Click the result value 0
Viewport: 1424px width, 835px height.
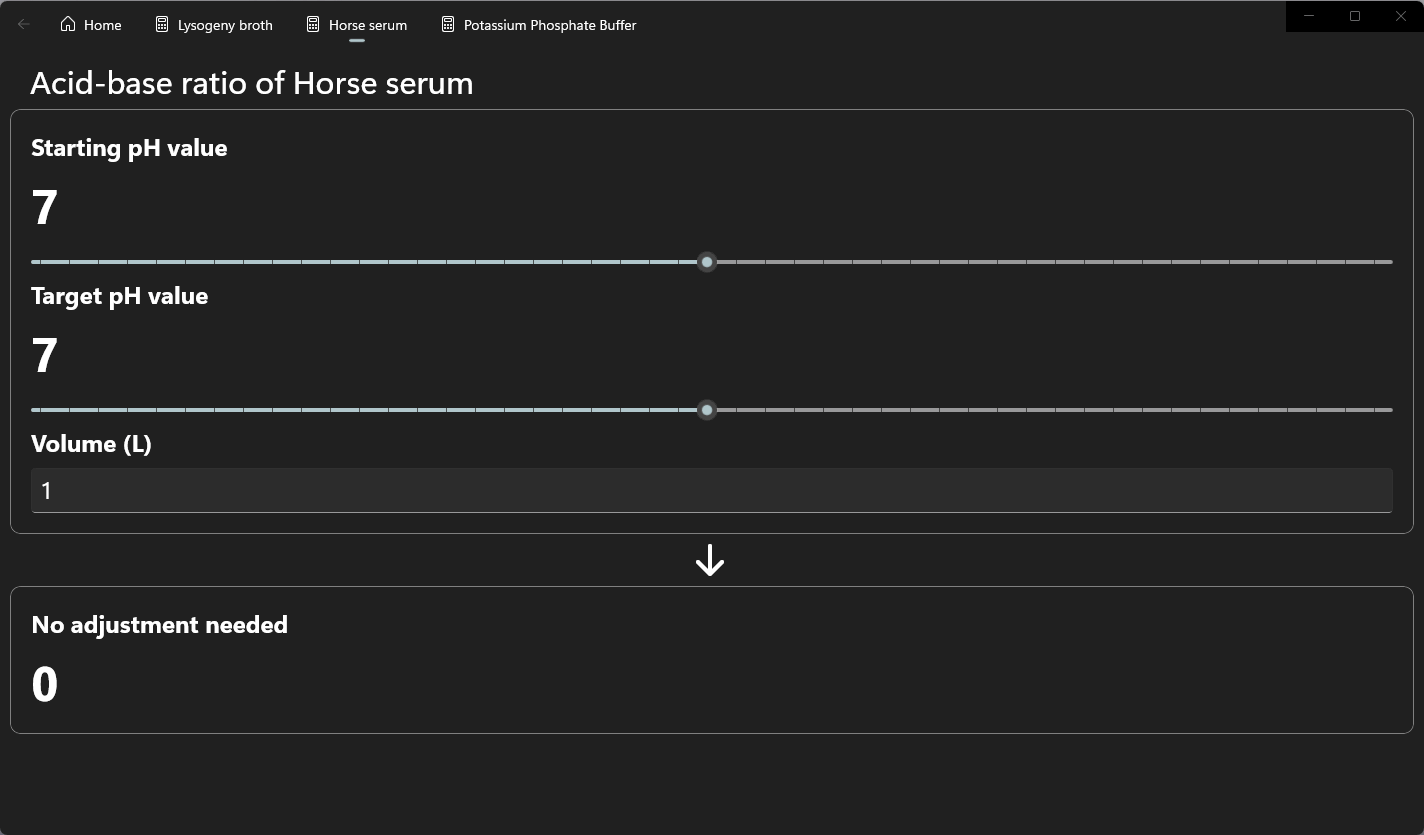pyautogui.click(x=45, y=685)
